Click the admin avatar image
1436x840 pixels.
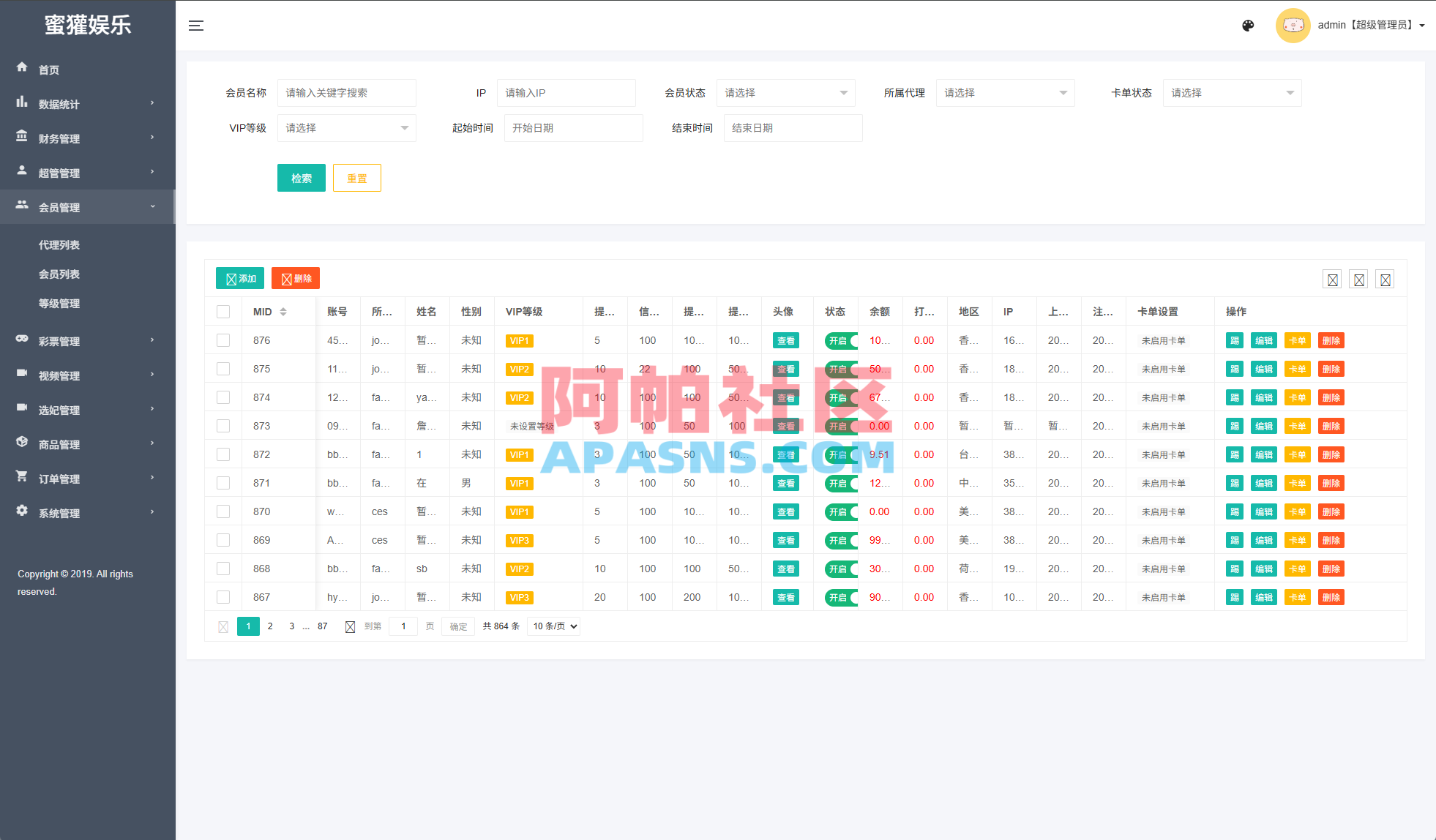(1293, 26)
